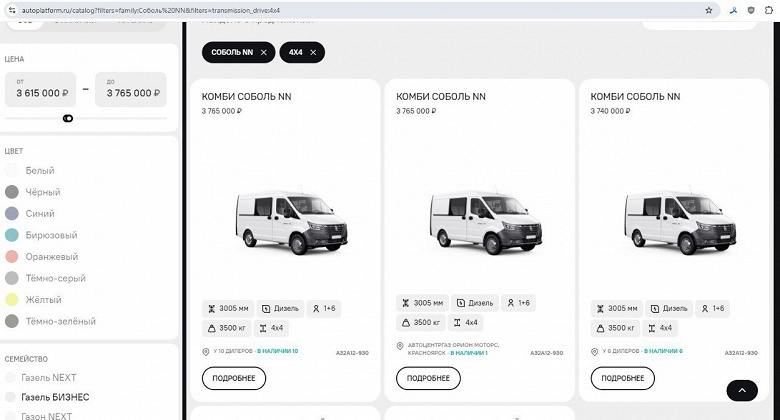
Task: Select the Белый color filter
Action: coord(12,171)
